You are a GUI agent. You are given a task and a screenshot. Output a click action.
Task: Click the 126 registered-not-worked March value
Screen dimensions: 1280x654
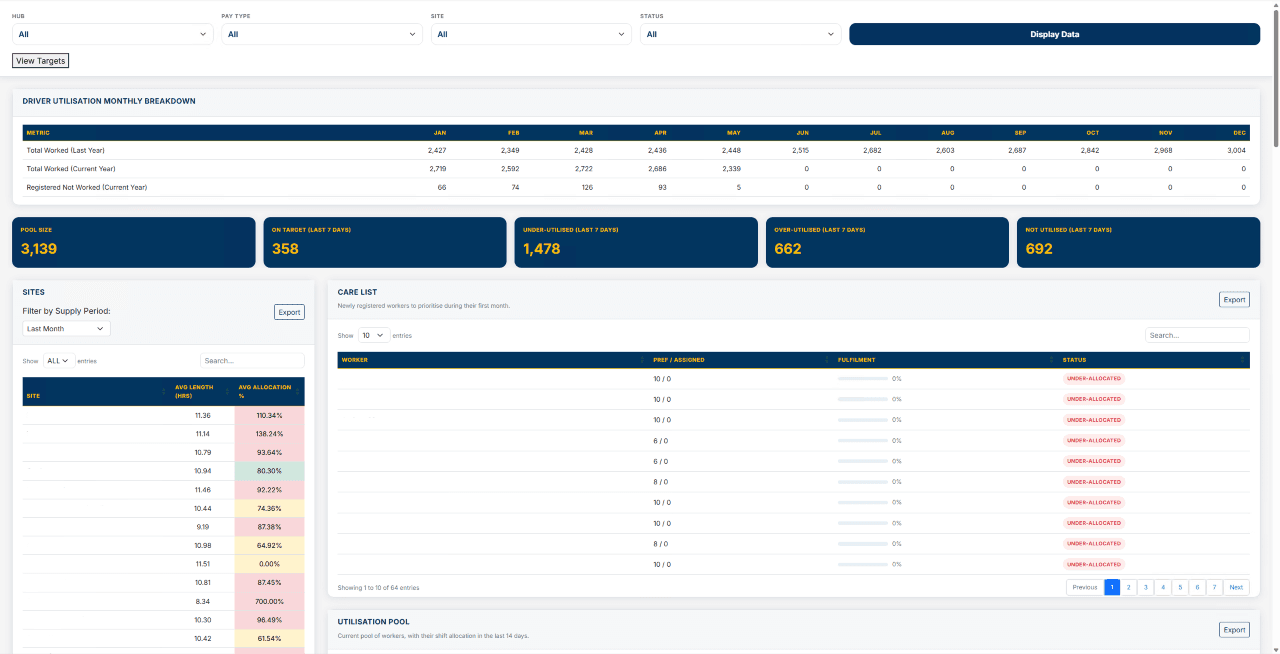[x=587, y=186]
